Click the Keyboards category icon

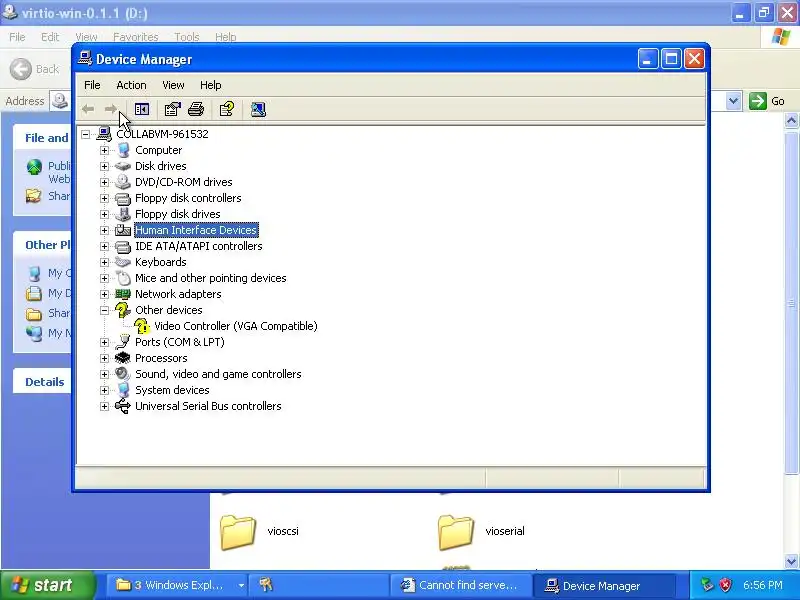pyautogui.click(x=123, y=262)
